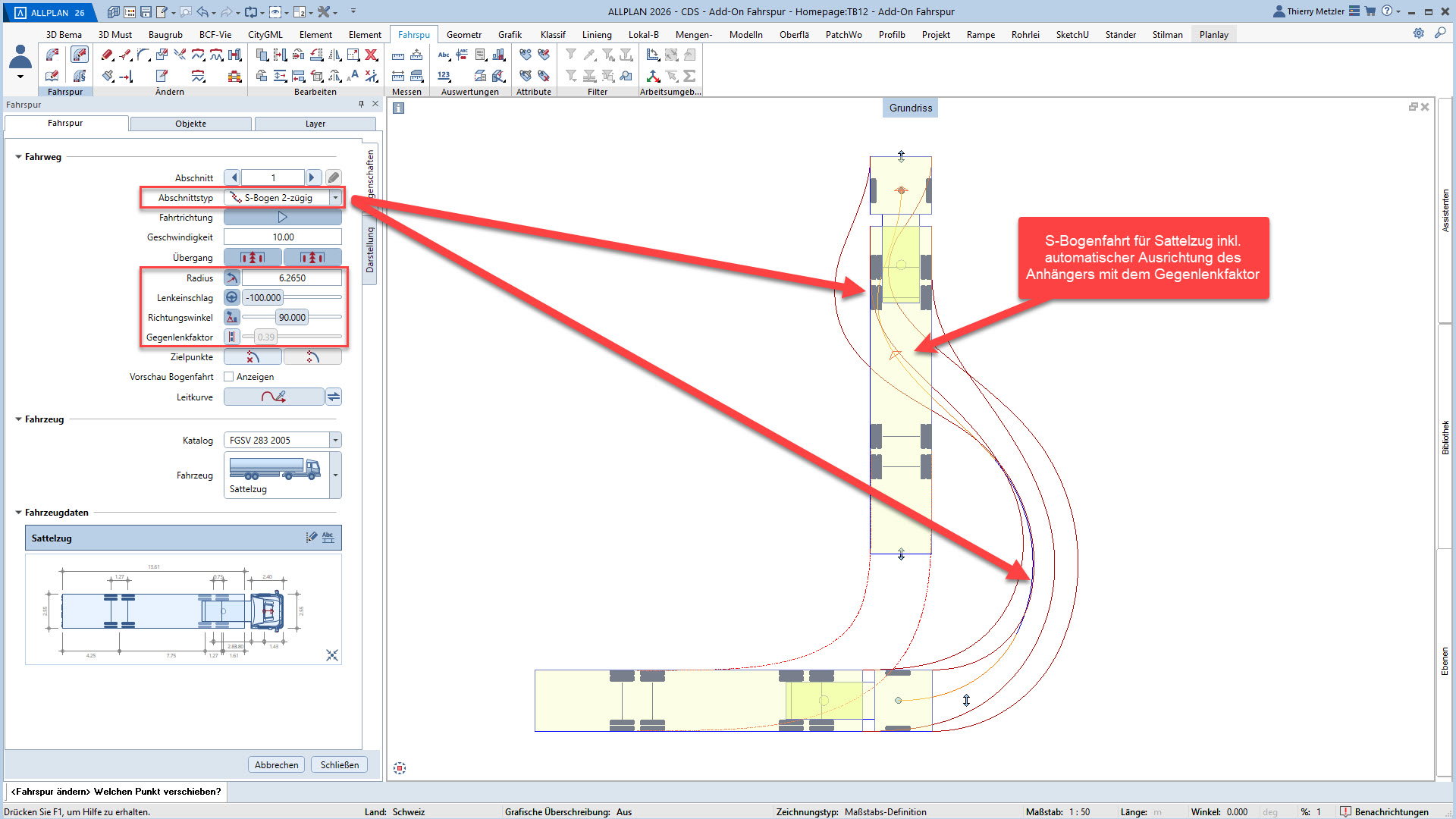
Task: Enable the Anzeigen preview checkbox
Action: pos(229,377)
